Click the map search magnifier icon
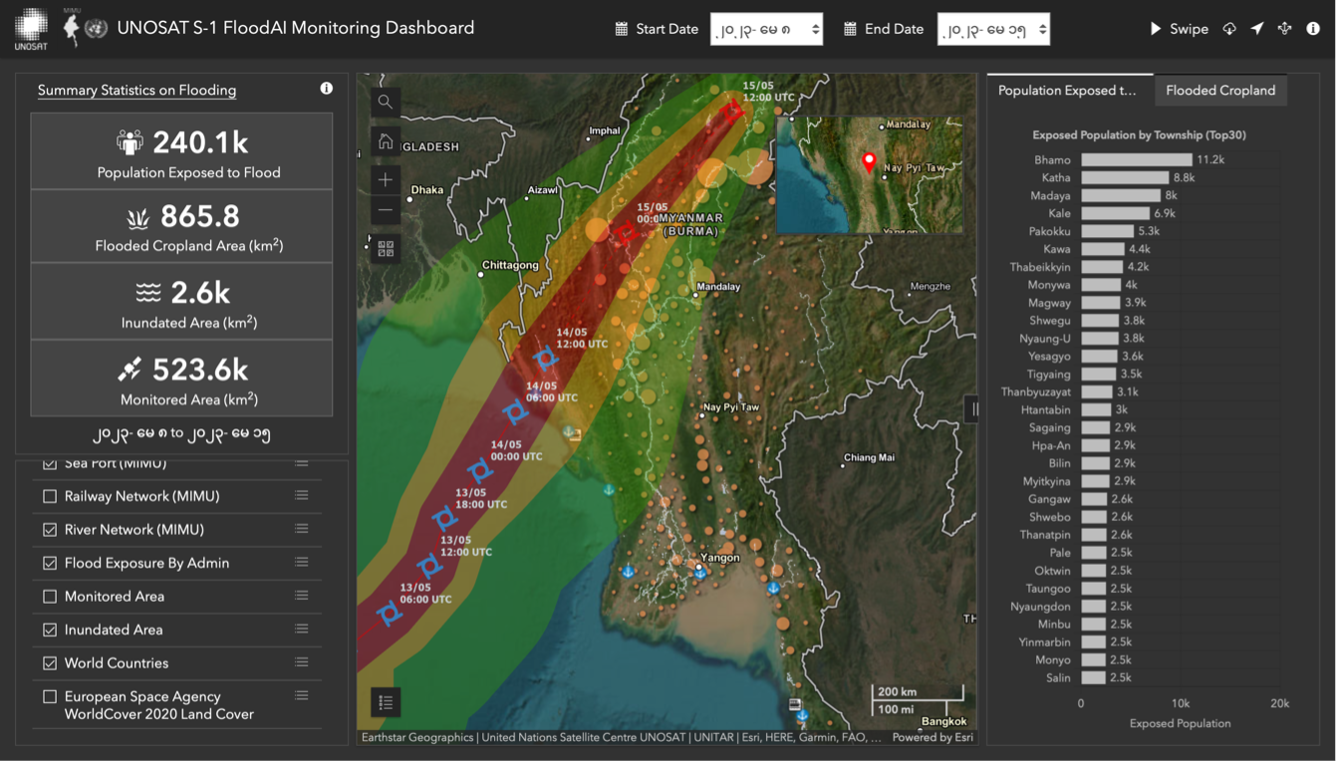Screen dimensions: 1338x763 (385, 102)
